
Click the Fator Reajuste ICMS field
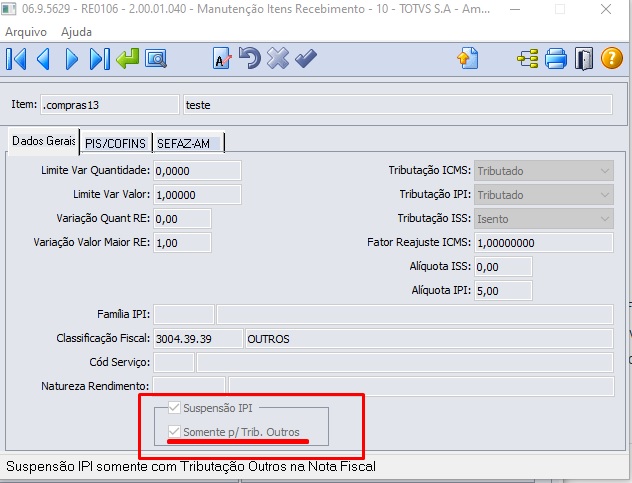544,243
